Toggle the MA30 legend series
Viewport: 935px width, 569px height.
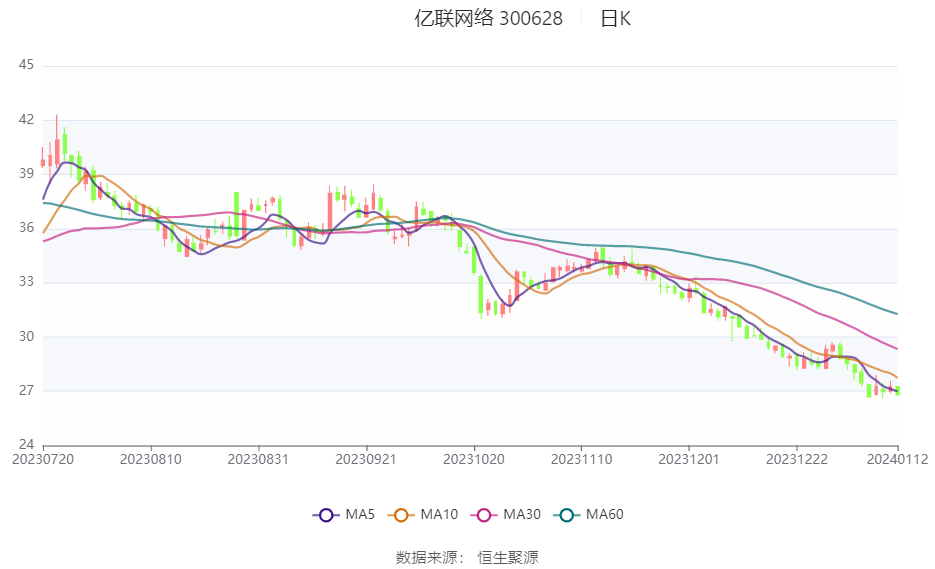pyautogui.click(x=506, y=515)
